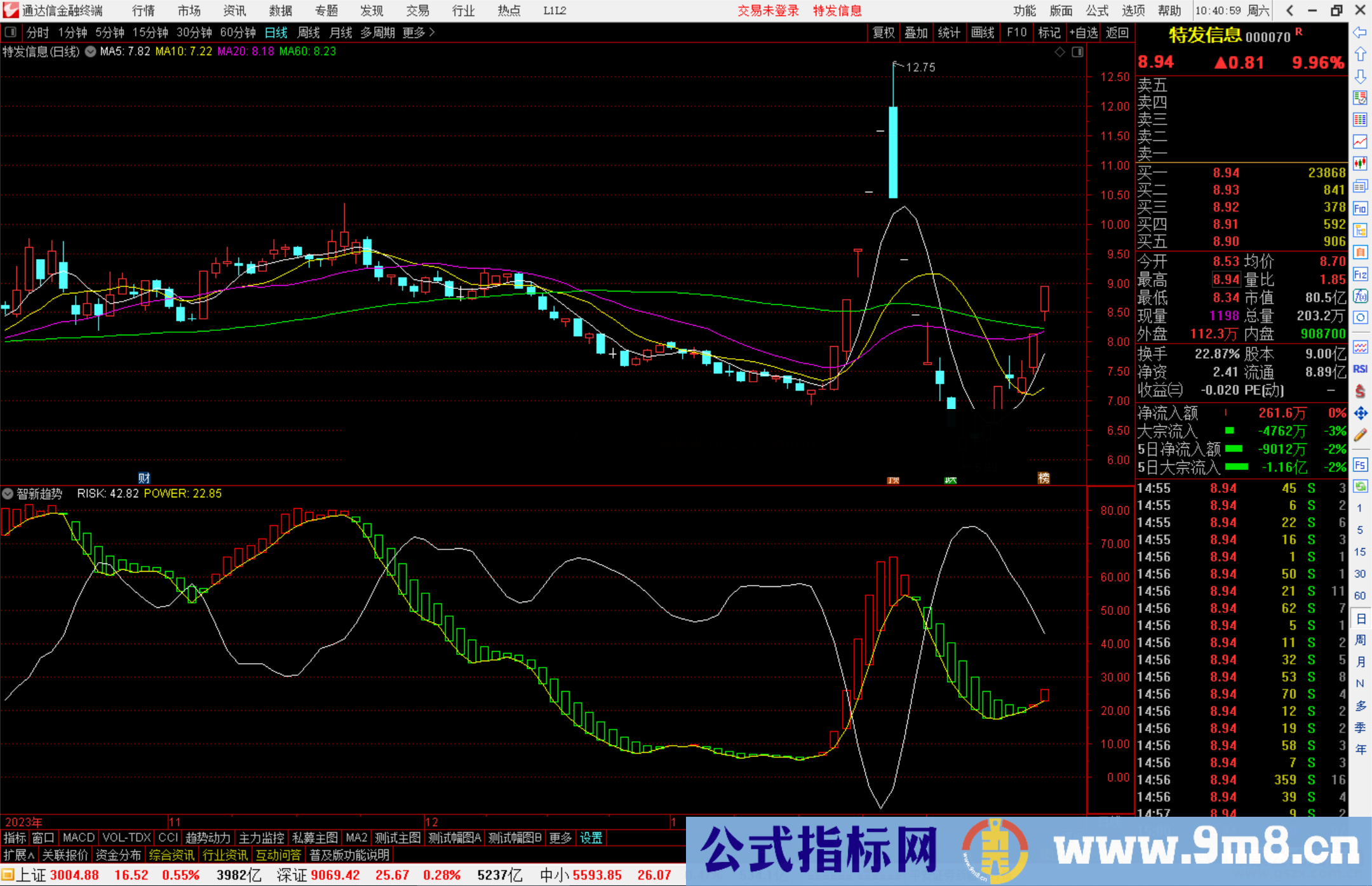Open the 更多 dropdown in indicator bar
Image resolution: width=1372 pixels, height=886 pixels.
click(560, 838)
